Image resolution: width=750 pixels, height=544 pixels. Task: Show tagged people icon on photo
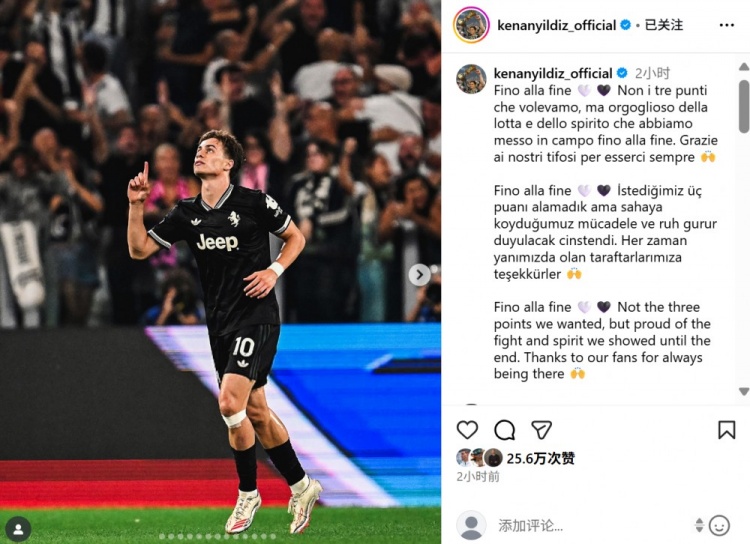pyautogui.click(x=19, y=529)
